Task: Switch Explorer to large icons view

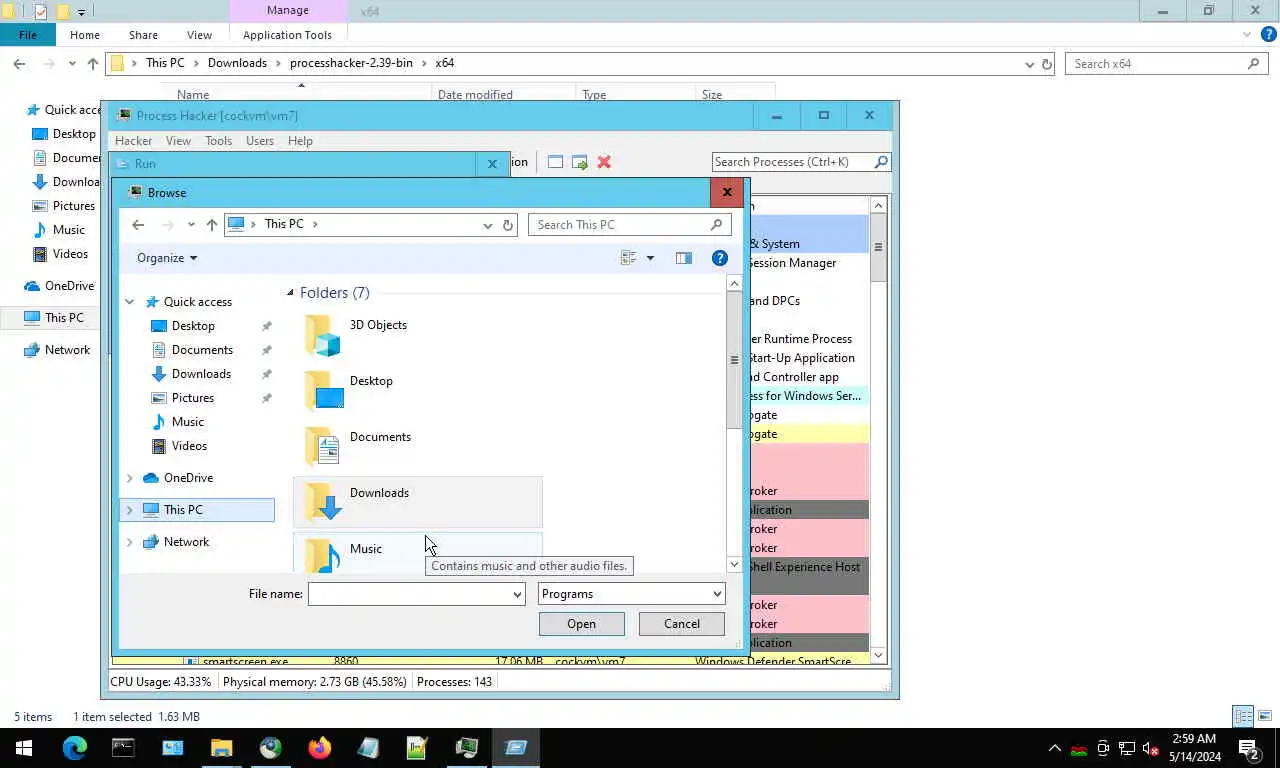Action: (x=1265, y=716)
